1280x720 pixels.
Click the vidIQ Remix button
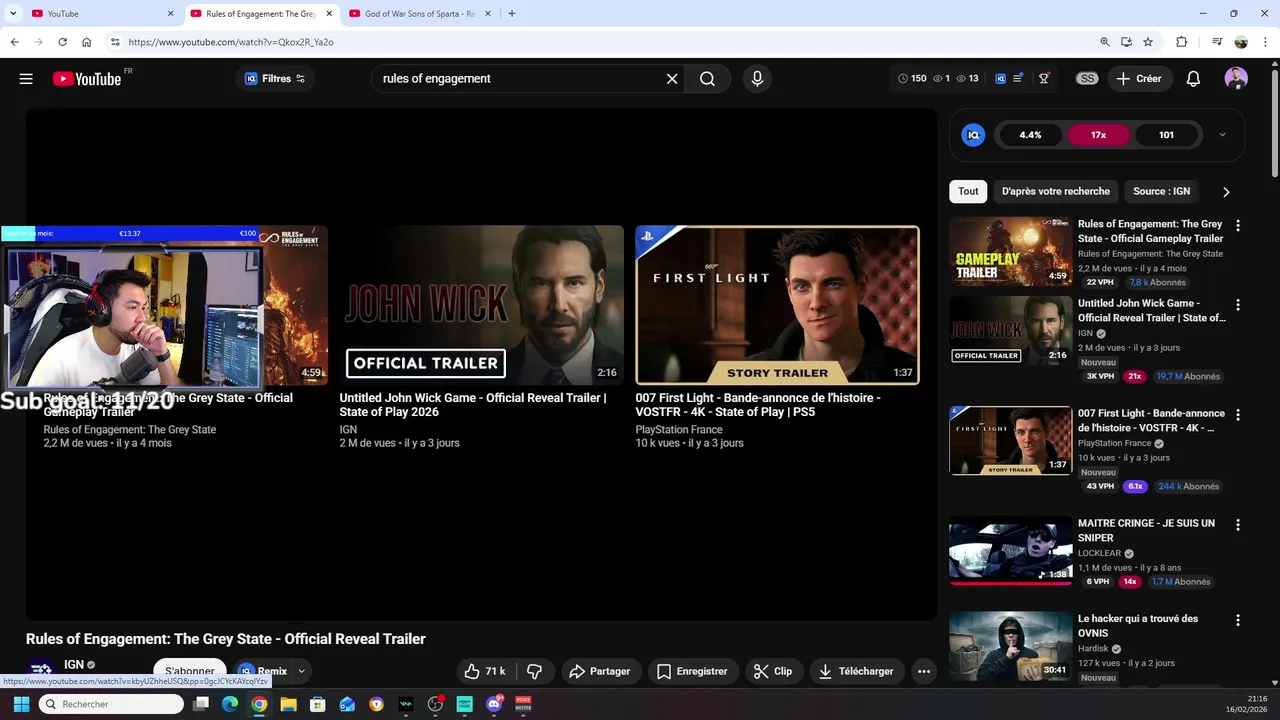pyautogui.click(x=262, y=671)
